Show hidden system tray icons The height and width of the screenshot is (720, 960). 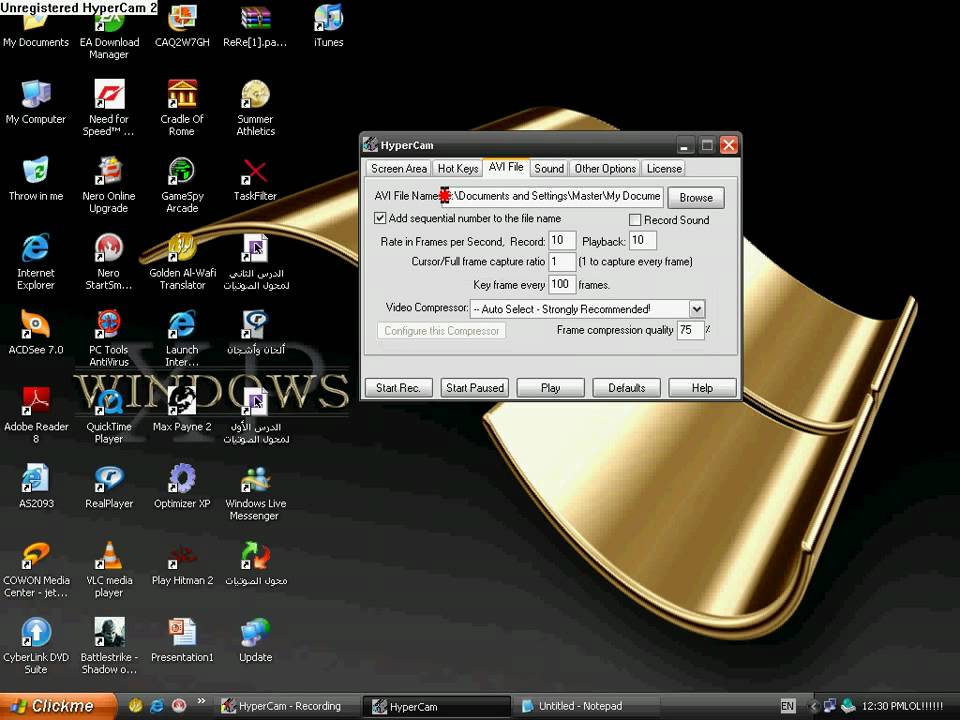click(x=814, y=706)
